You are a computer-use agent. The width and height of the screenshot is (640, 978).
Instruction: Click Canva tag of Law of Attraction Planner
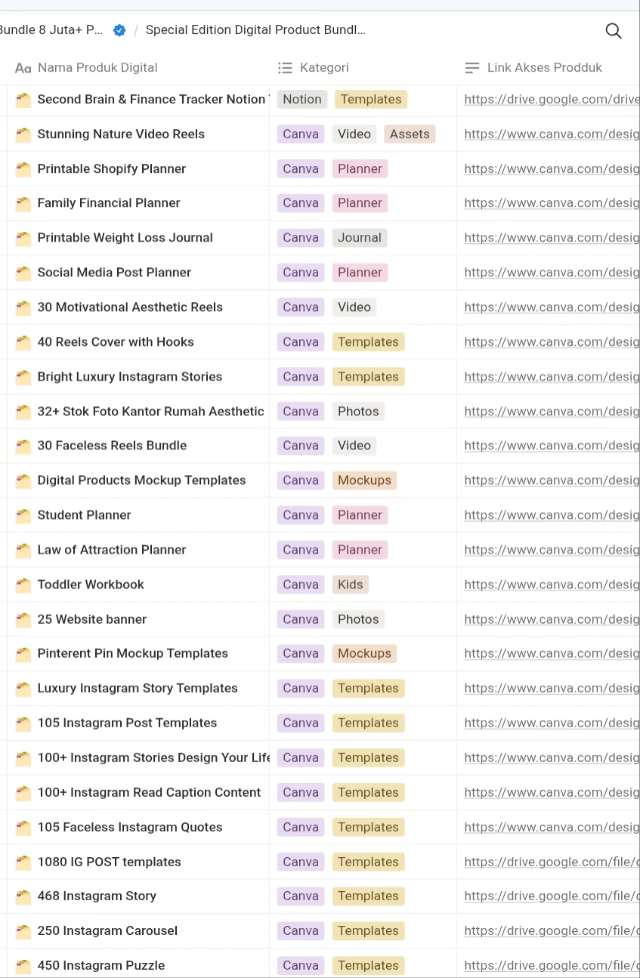click(301, 550)
